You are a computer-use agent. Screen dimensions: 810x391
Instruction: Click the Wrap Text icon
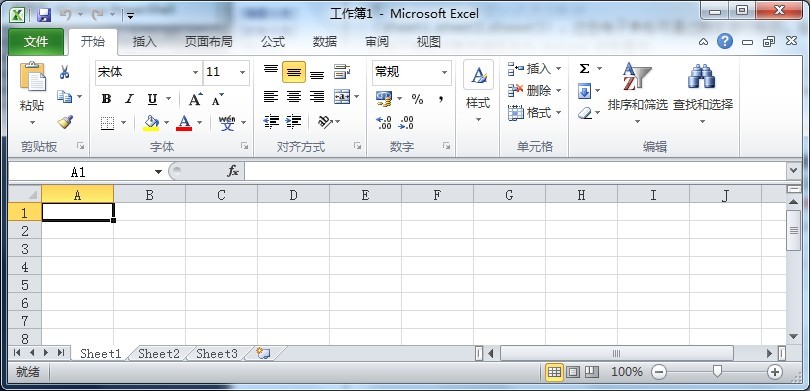coord(341,72)
